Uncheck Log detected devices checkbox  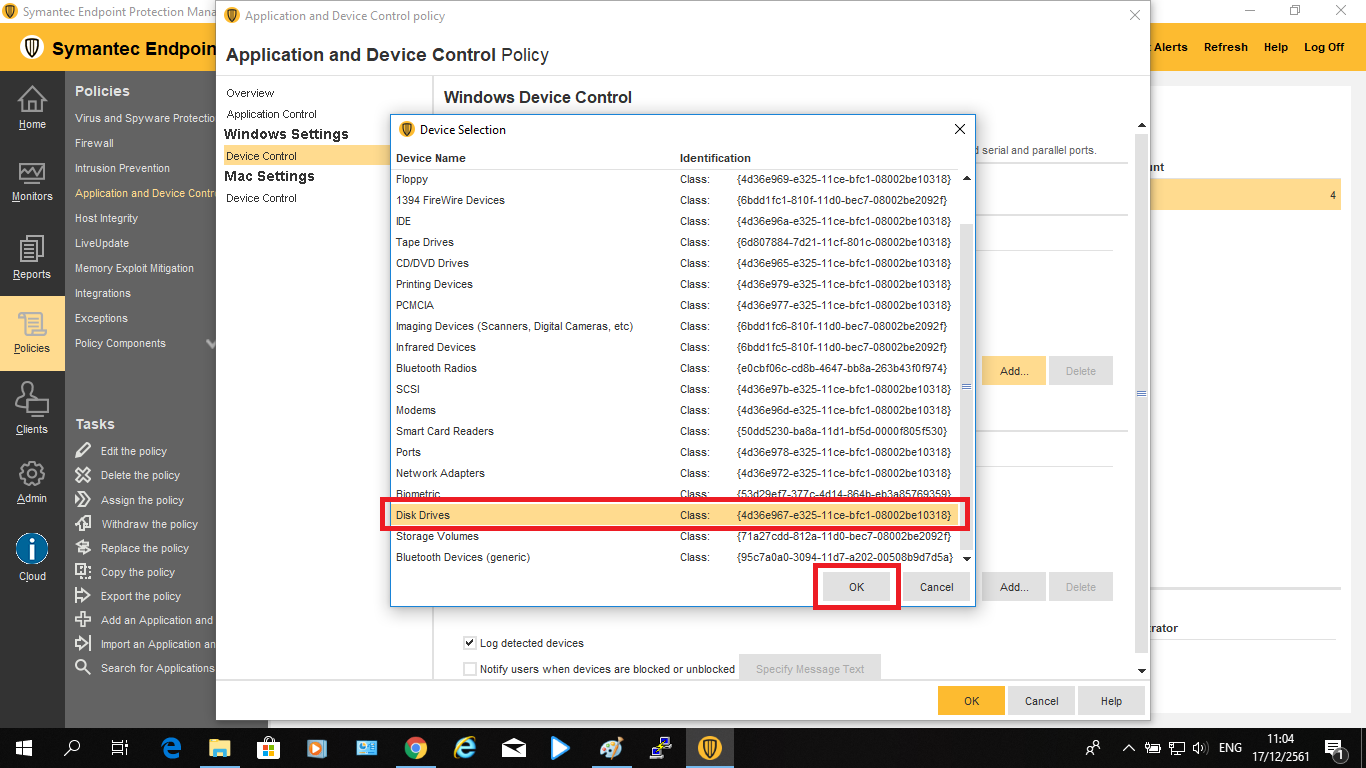coord(470,643)
